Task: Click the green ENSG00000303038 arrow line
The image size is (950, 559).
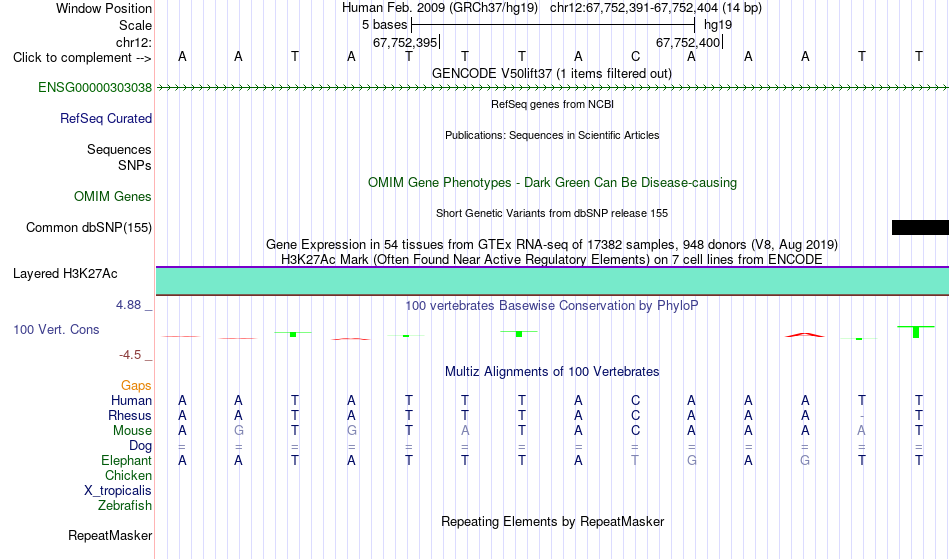Action: click(552, 88)
